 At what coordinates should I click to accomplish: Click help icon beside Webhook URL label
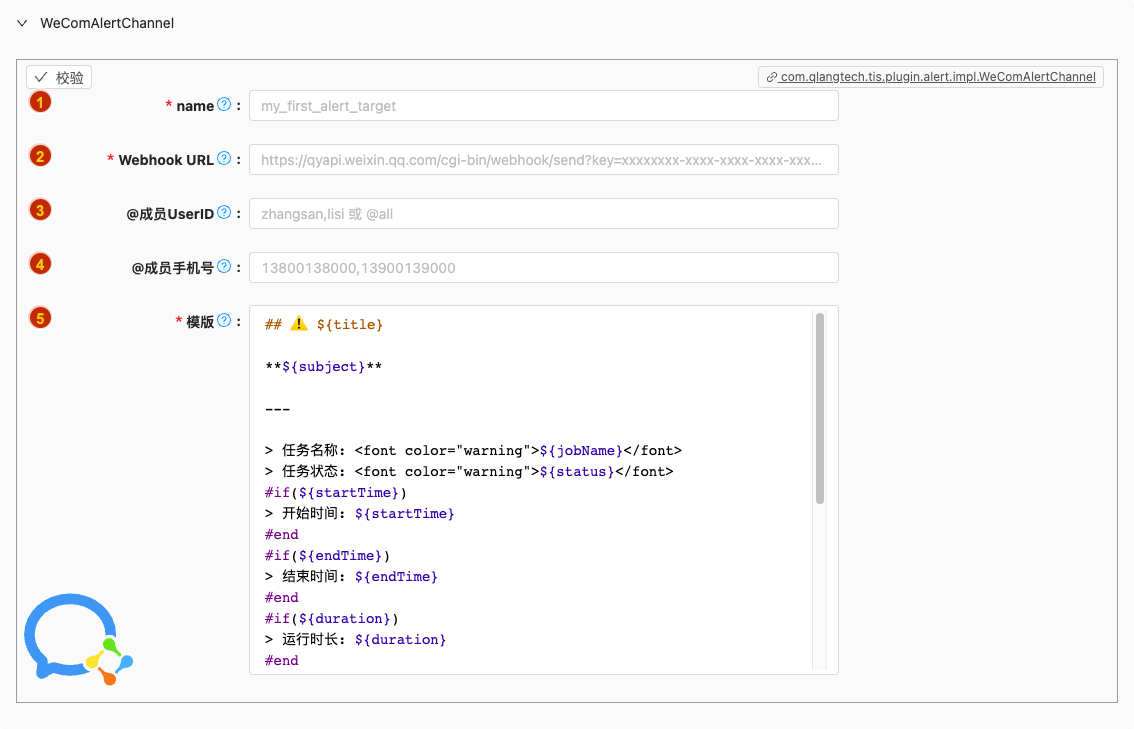click(x=224, y=159)
